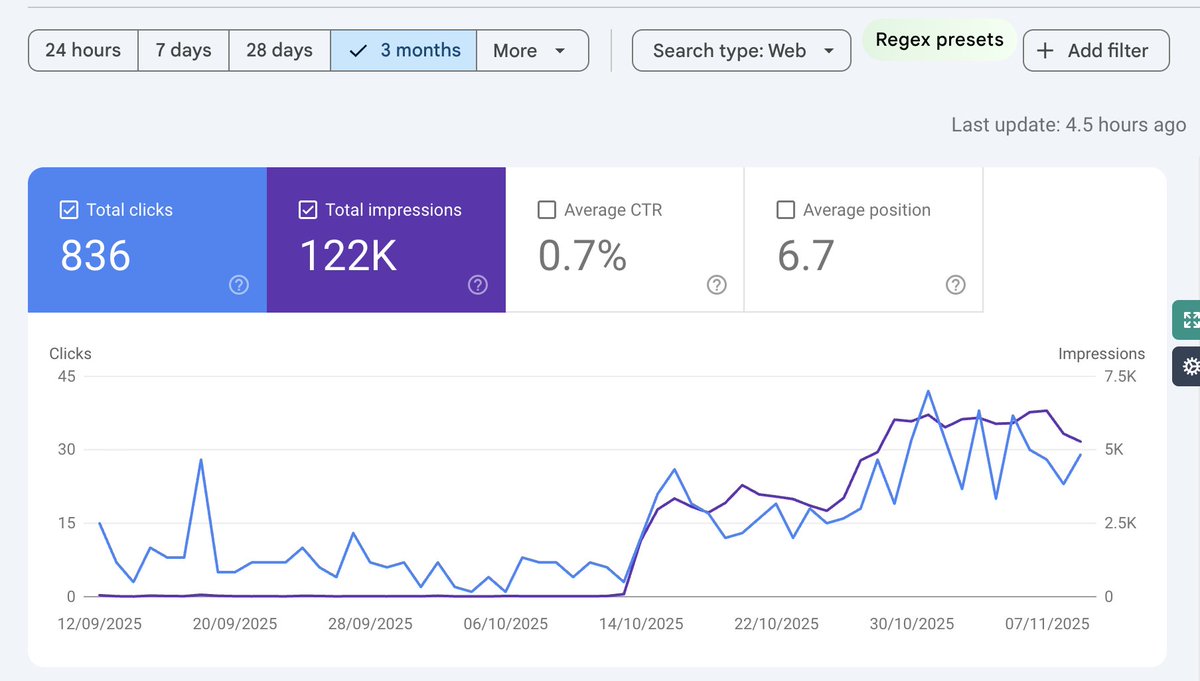This screenshot has height=681, width=1200.
Task: Click the Regex presets button
Action: tap(939, 40)
